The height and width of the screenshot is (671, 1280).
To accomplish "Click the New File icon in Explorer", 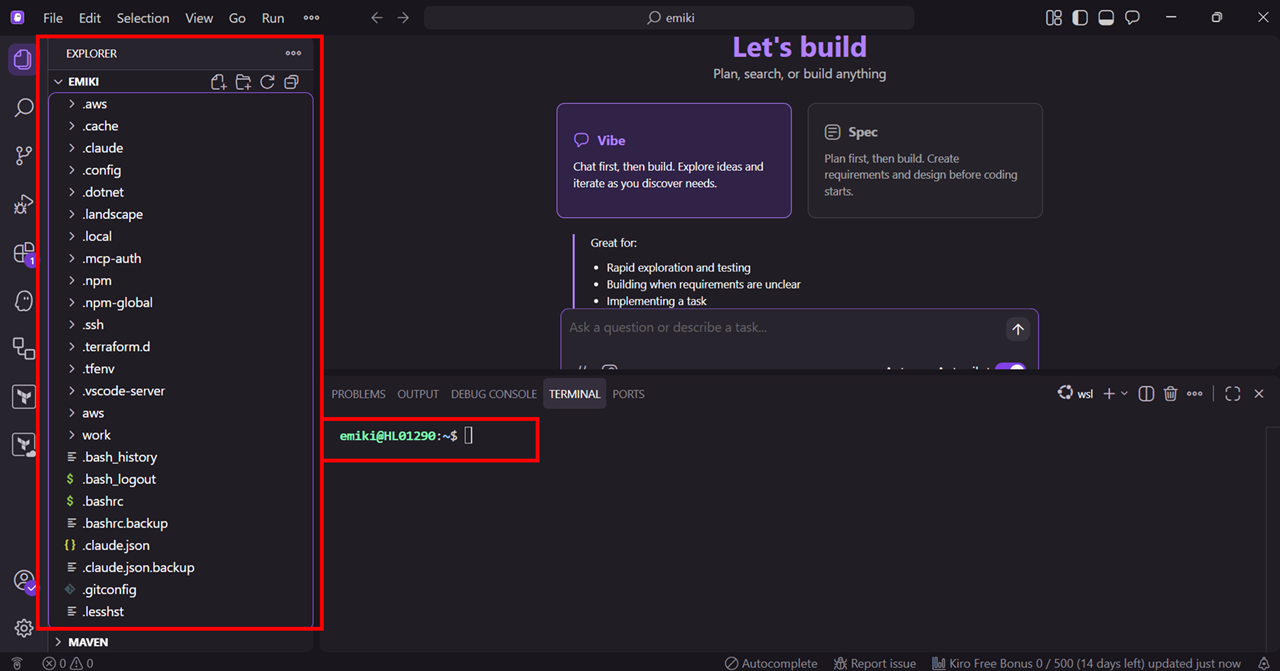I will pyautogui.click(x=219, y=82).
